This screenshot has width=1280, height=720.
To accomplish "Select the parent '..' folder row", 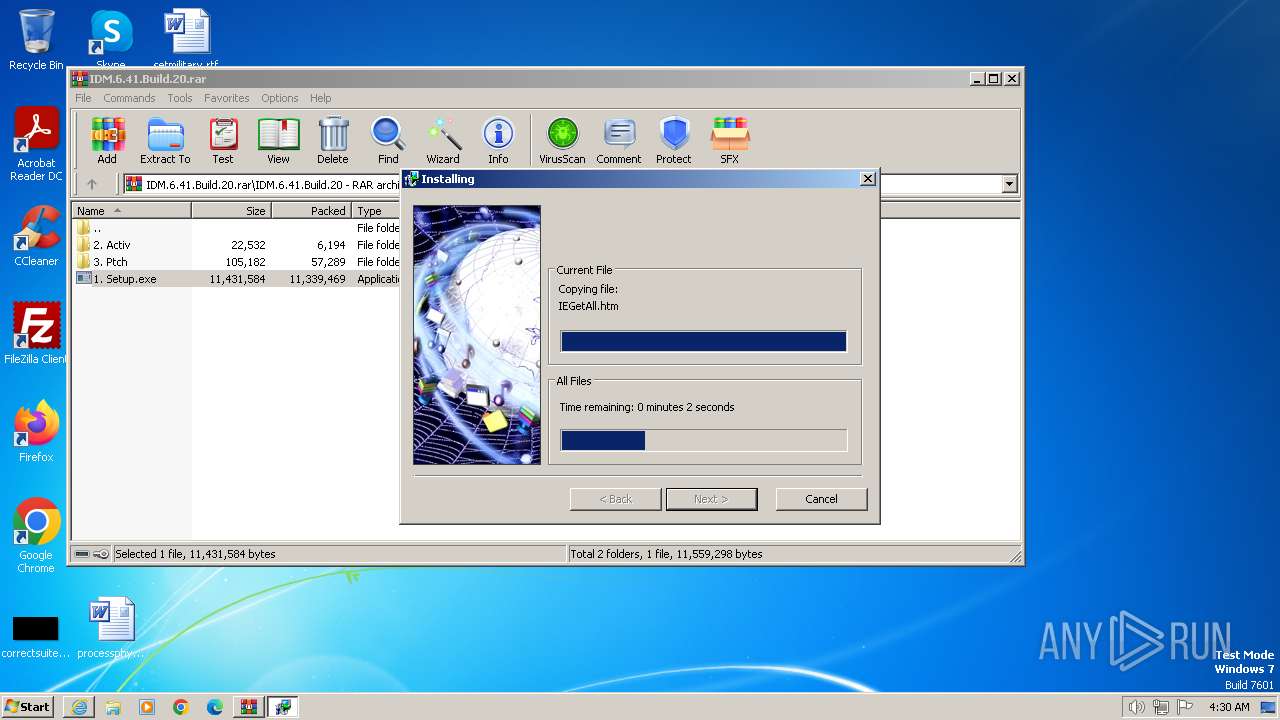I will tap(237, 228).
